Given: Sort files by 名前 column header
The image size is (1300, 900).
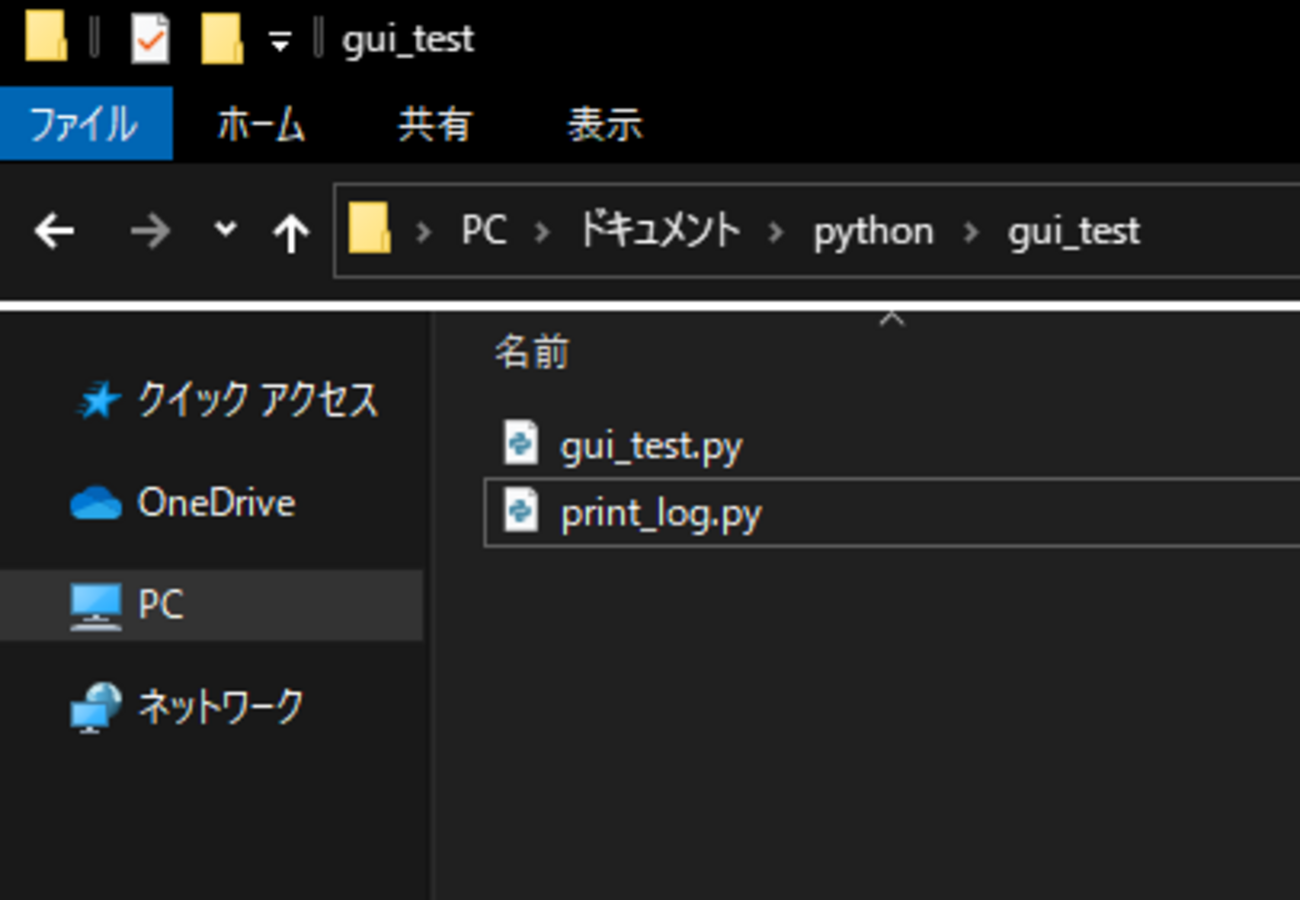Looking at the screenshot, I should (x=532, y=353).
